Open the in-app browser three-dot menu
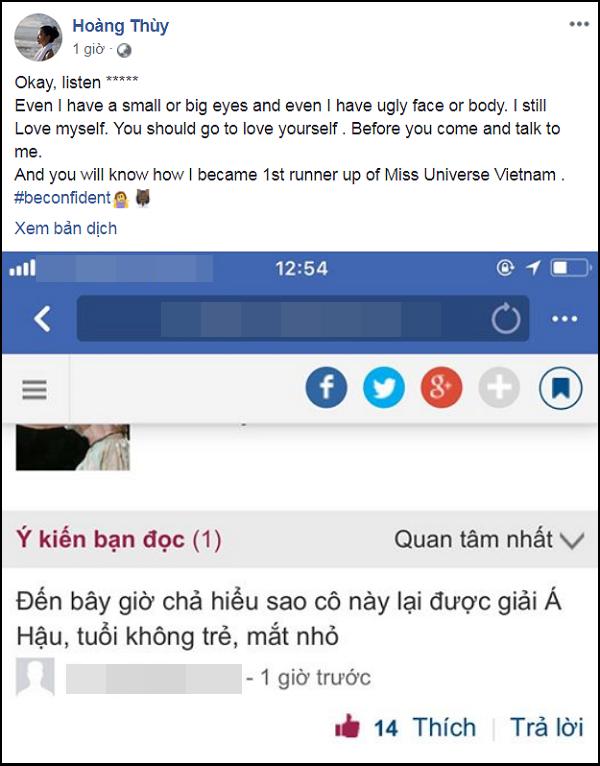The image size is (600, 766). click(x=564, y=319)
